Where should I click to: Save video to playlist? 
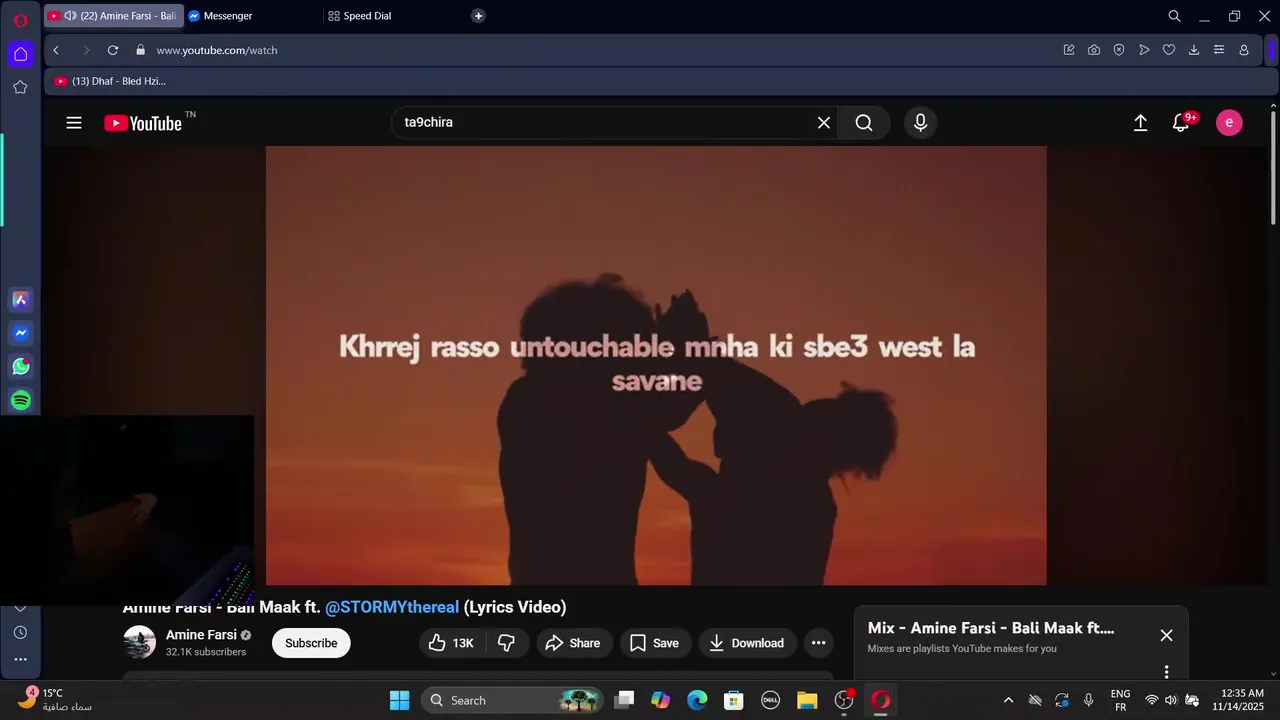(x=654, y=643)
